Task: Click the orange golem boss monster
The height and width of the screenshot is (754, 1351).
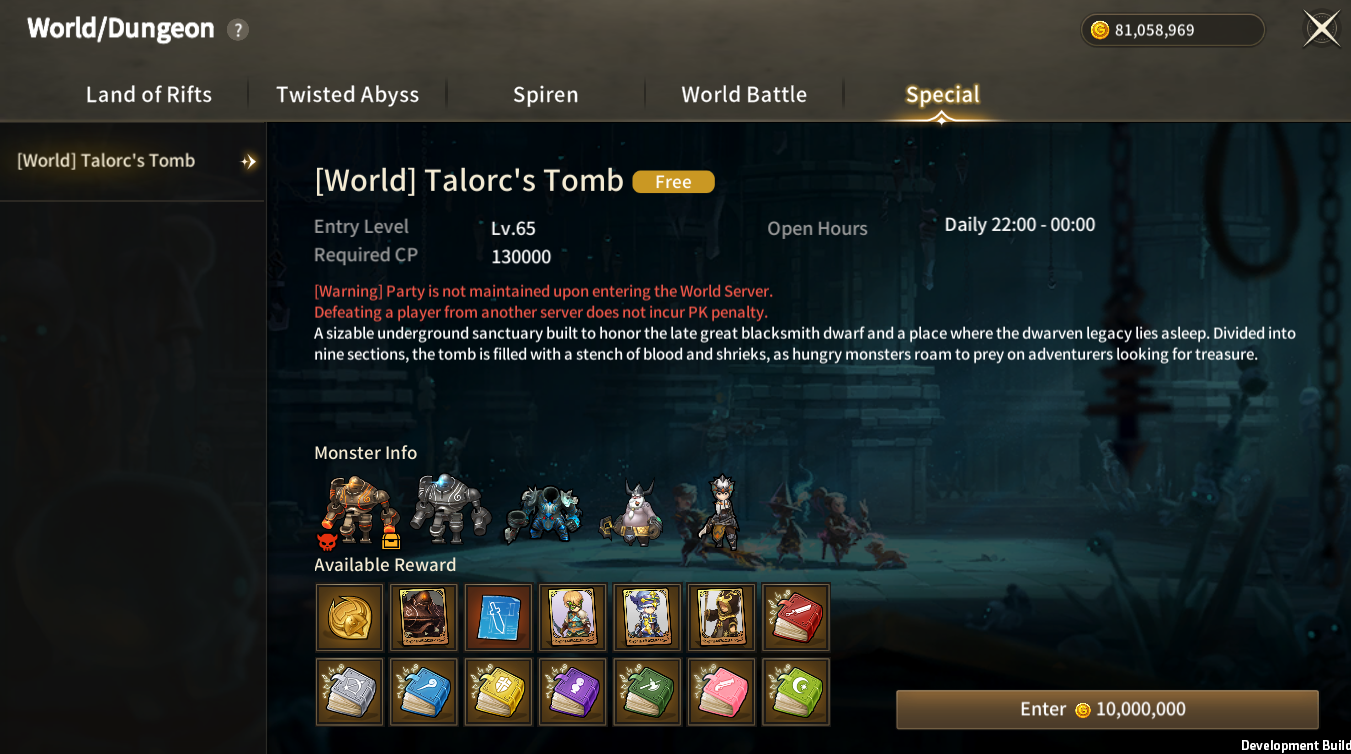Action: (x=360, y=511)
